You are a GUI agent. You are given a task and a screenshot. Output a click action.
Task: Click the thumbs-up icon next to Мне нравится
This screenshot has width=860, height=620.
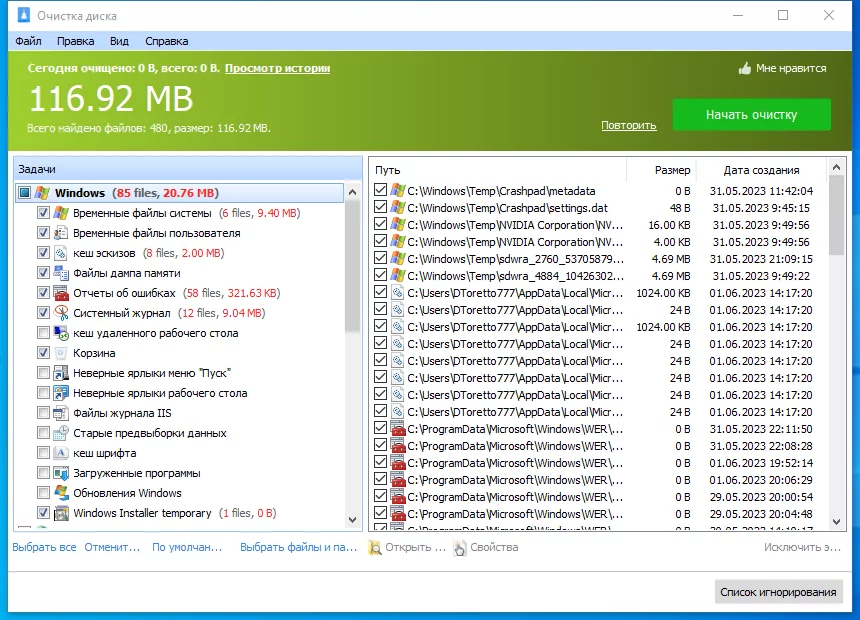[x=744, y=69]
